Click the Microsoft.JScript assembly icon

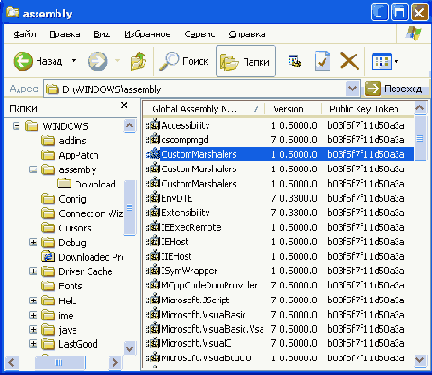[x=153, y=300]
